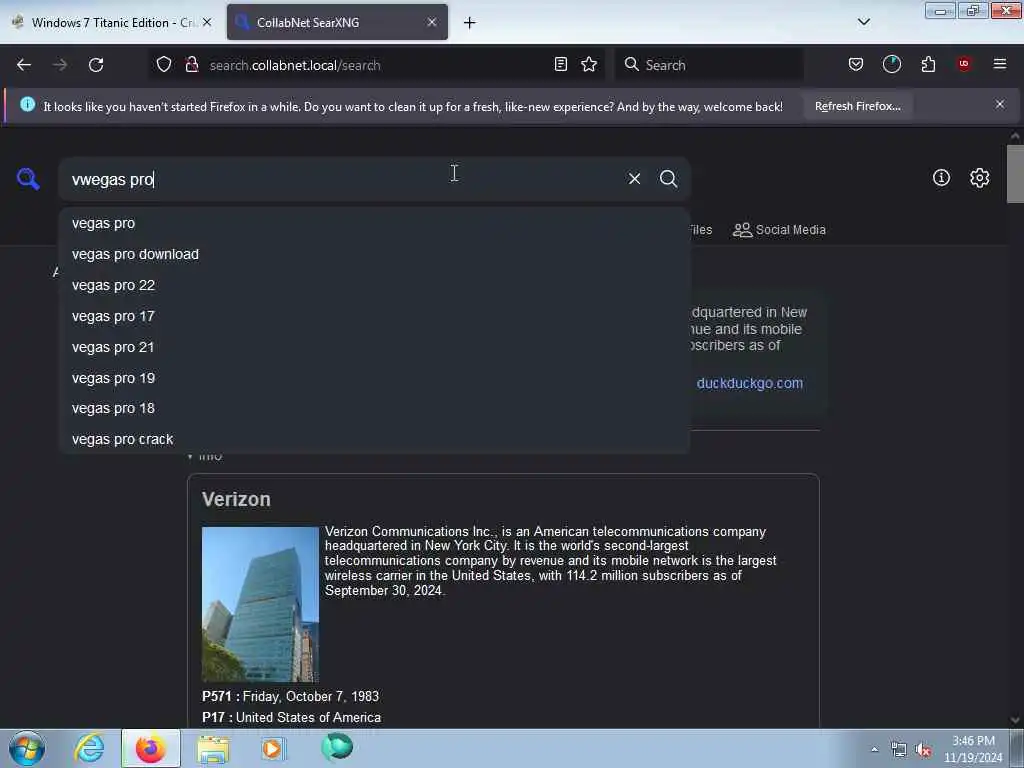Open the SearXNG about info icon
The height and width of the screenshot is (768, 1024).
(941, 178)
